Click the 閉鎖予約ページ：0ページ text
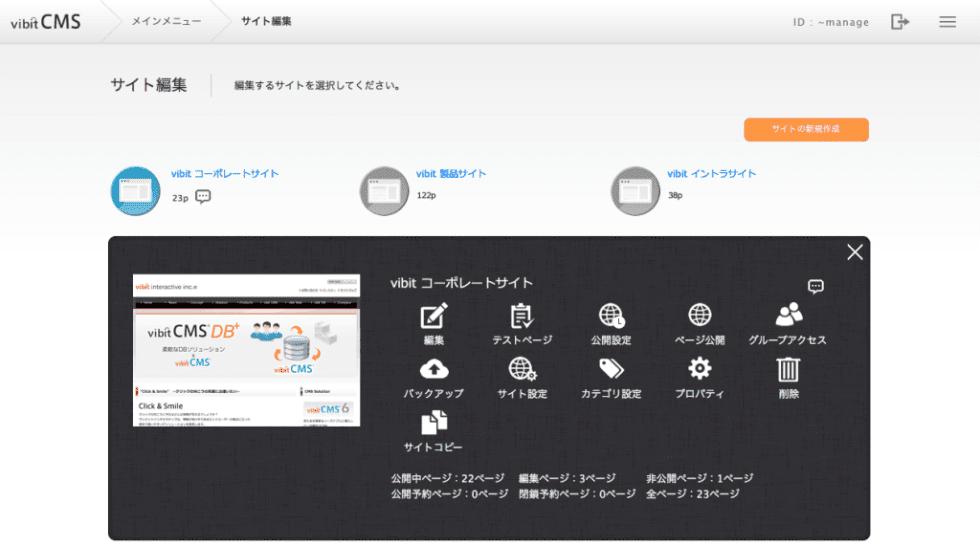Viewport: 980px width, 546px height. click(x=577, y=494)
